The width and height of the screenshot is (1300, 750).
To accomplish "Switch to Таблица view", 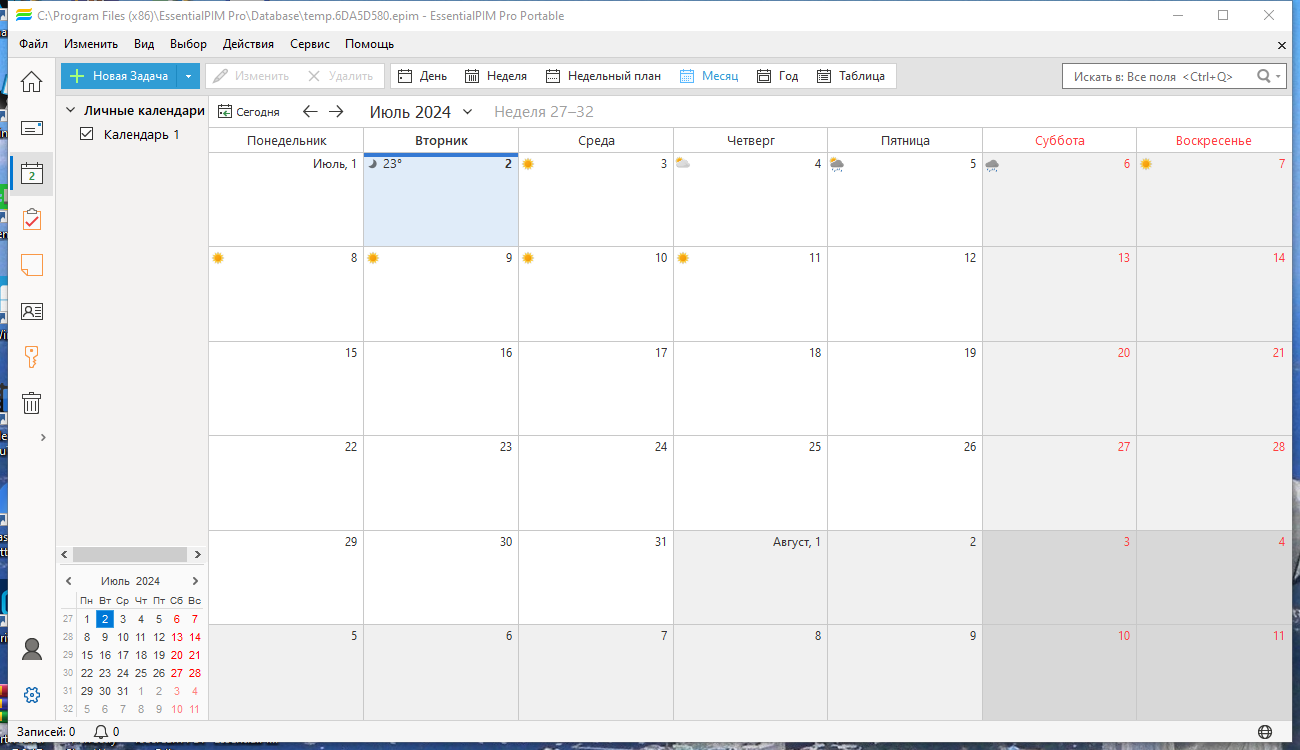I will [x=851, y=76].
